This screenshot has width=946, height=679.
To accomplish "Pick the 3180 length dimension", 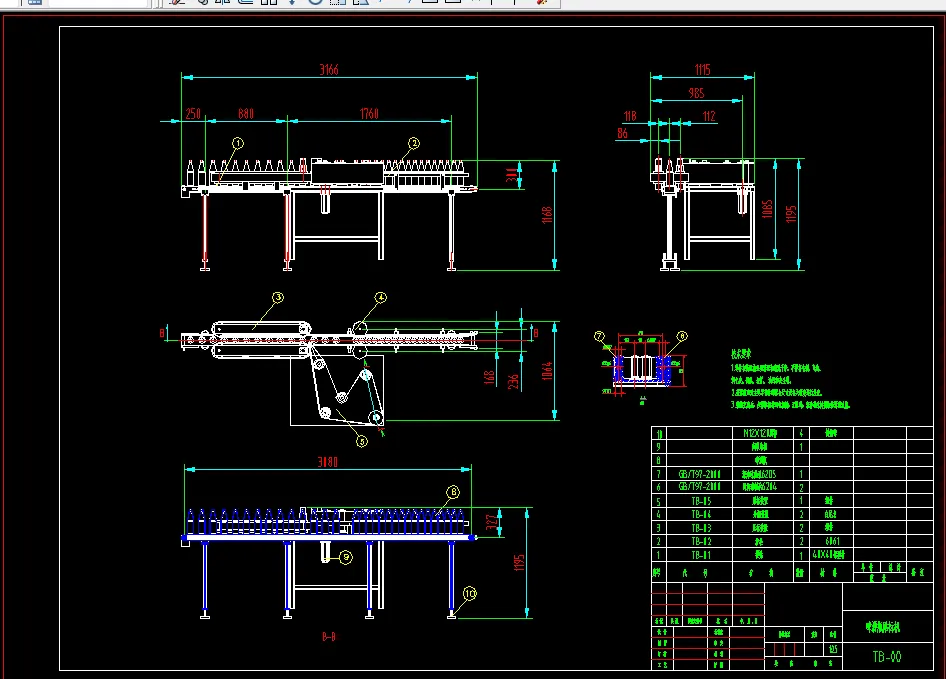I will [328, 462].
